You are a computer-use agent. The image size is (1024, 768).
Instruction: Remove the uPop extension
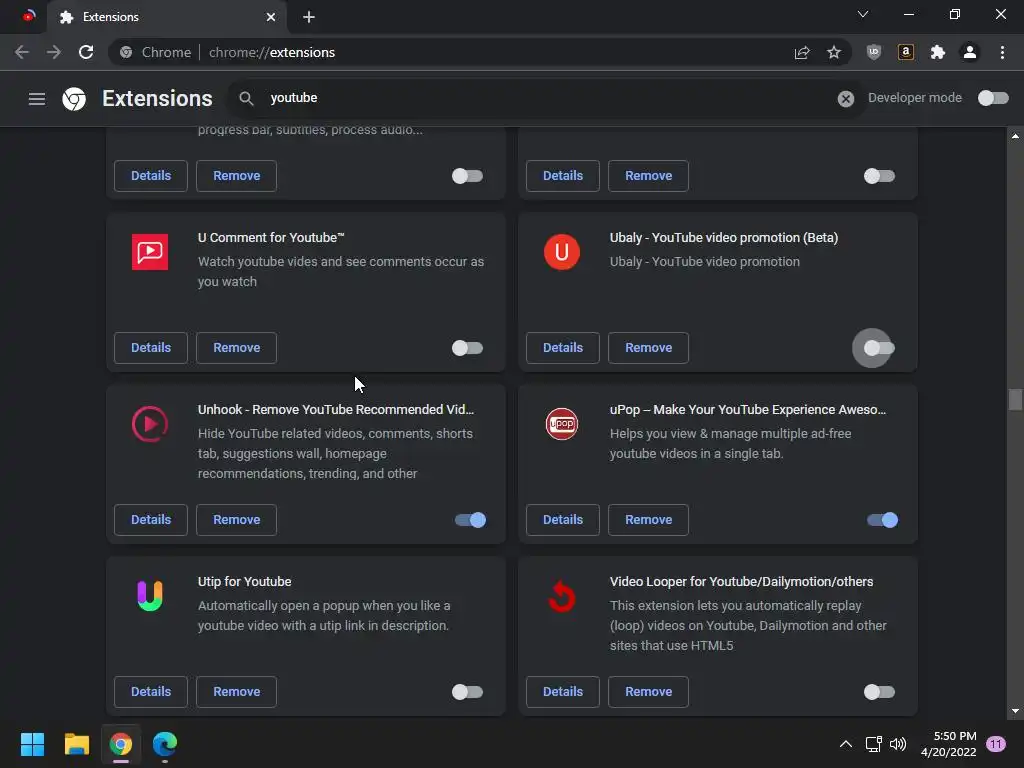648,520
